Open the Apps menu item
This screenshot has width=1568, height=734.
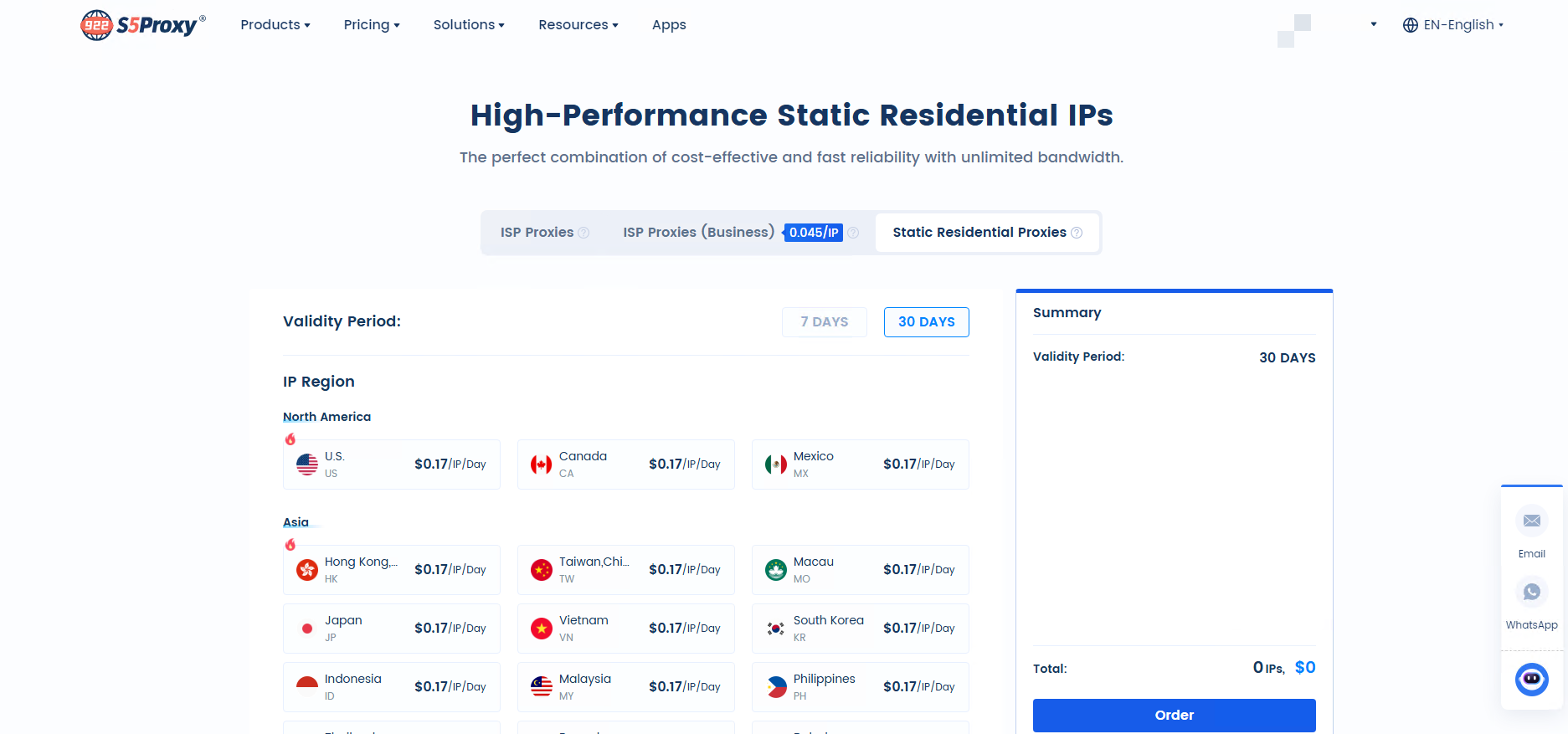pyautogui.click(x=669, y=25)
